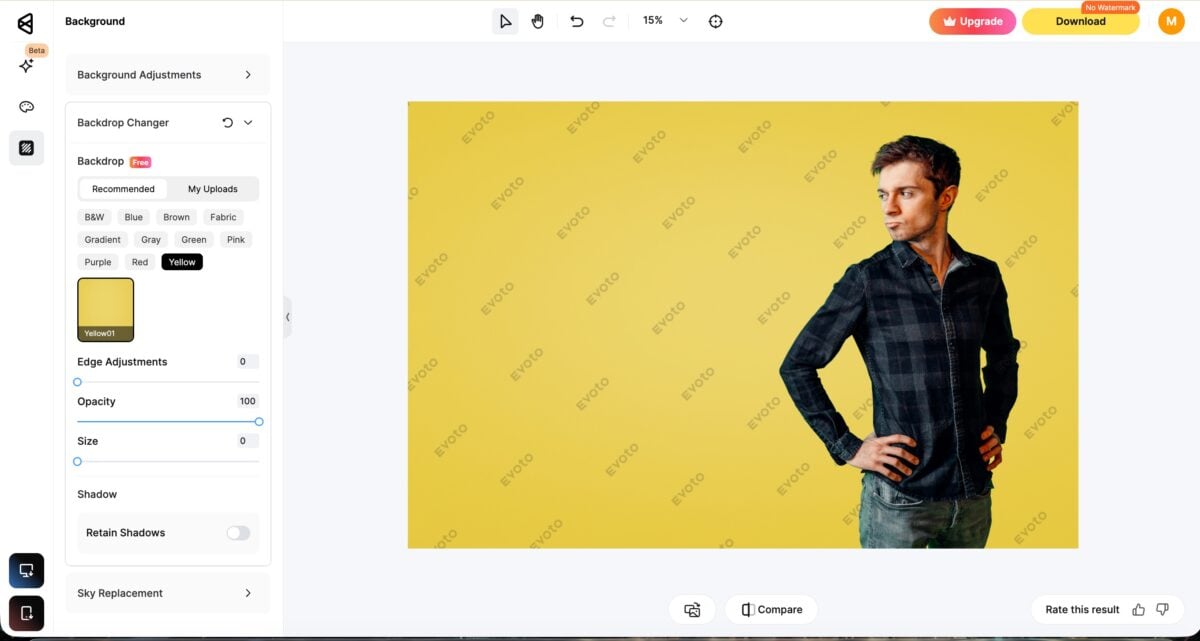
Task: Activate the hand pan tool
Action: click(x=538, y=20)
